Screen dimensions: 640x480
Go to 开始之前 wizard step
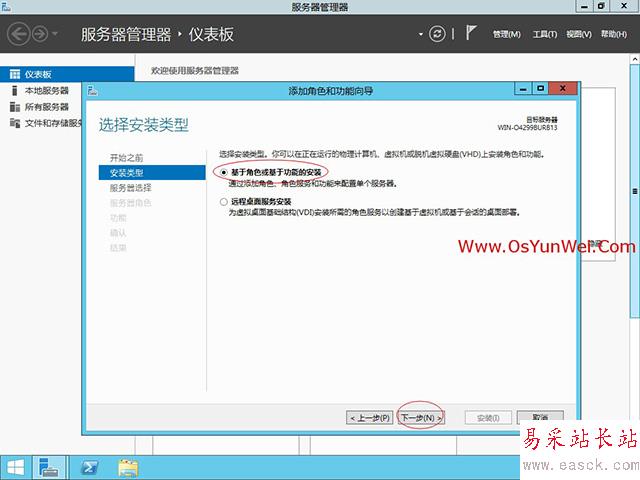click(x=127, y=158)
